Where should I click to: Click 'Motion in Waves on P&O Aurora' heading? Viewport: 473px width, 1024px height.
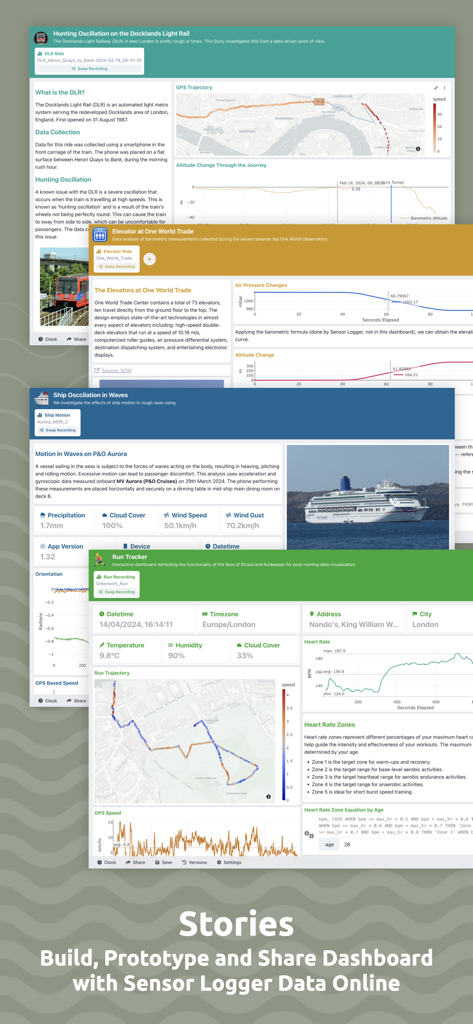pyautogui.click(x=81, y=453)
